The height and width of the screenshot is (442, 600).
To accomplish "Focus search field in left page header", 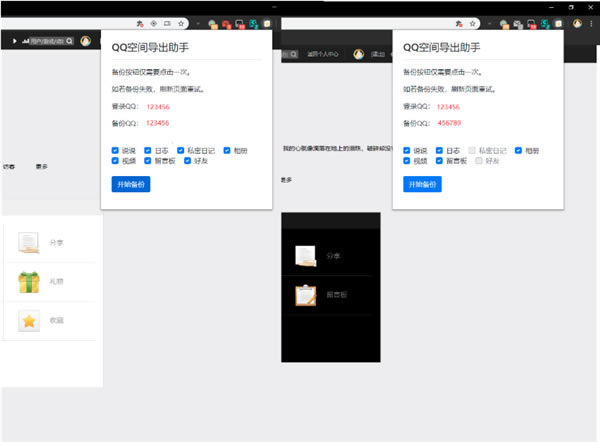I will pyautogui.click(x=47, y=41).
